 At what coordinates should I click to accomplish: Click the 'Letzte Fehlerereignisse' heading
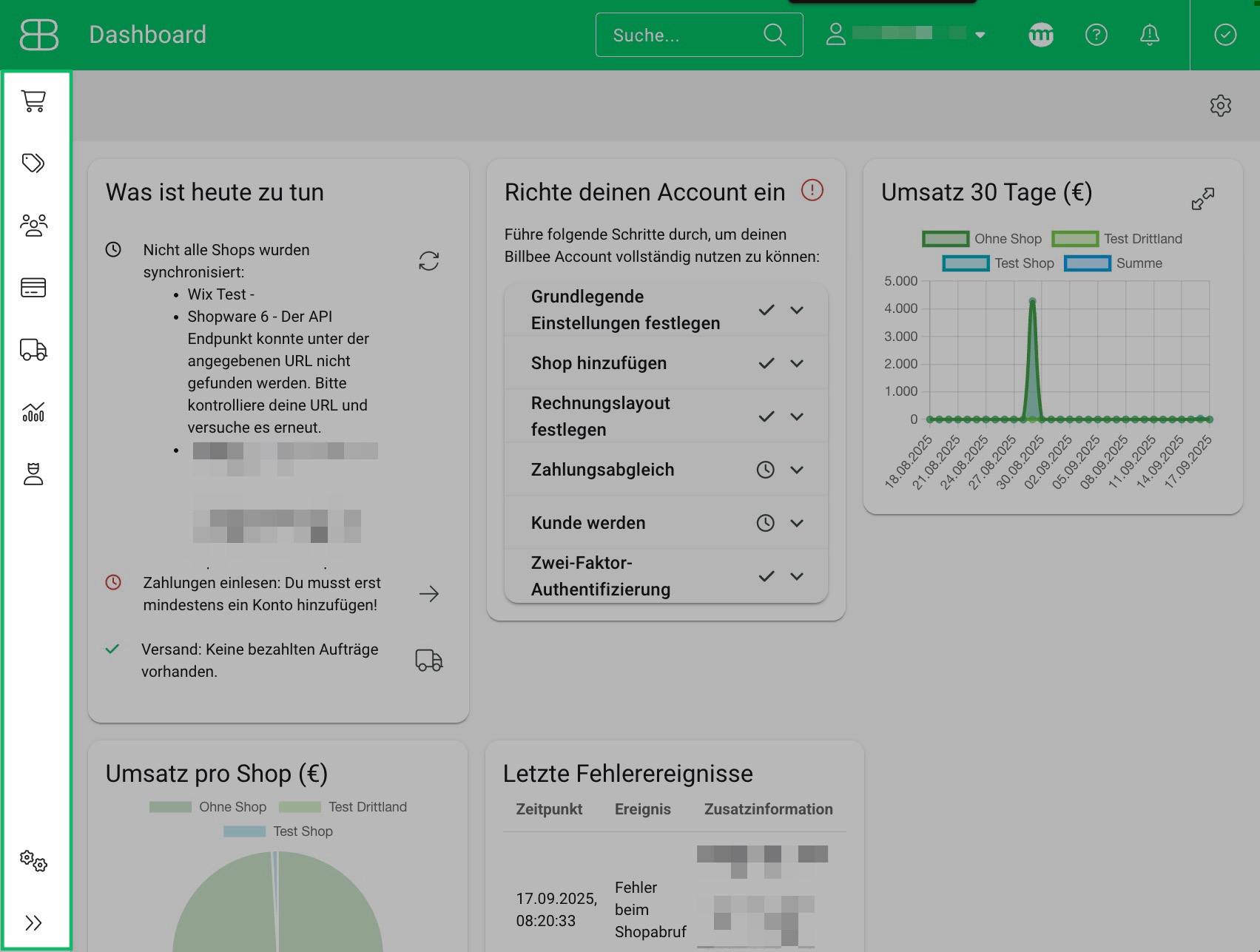627,774
